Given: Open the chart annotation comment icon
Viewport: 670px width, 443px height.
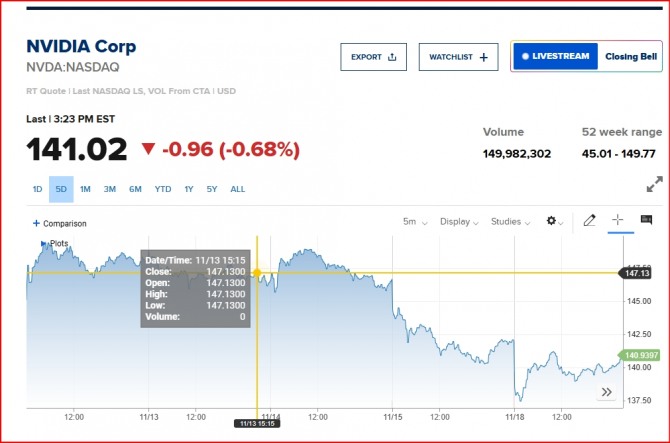Looking at the screenshot, I should pos(646,221).
